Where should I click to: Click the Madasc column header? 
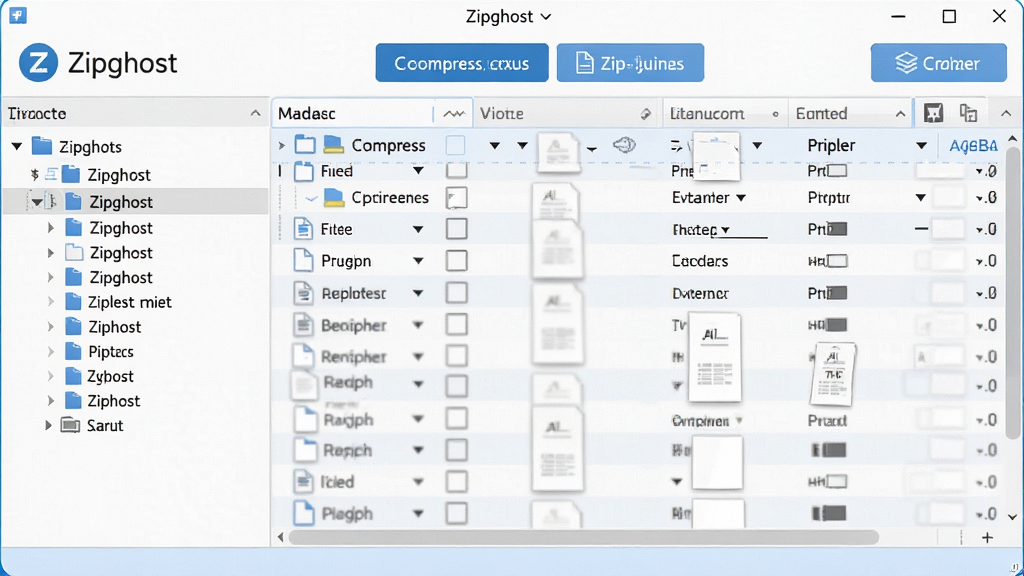(353, 114)
